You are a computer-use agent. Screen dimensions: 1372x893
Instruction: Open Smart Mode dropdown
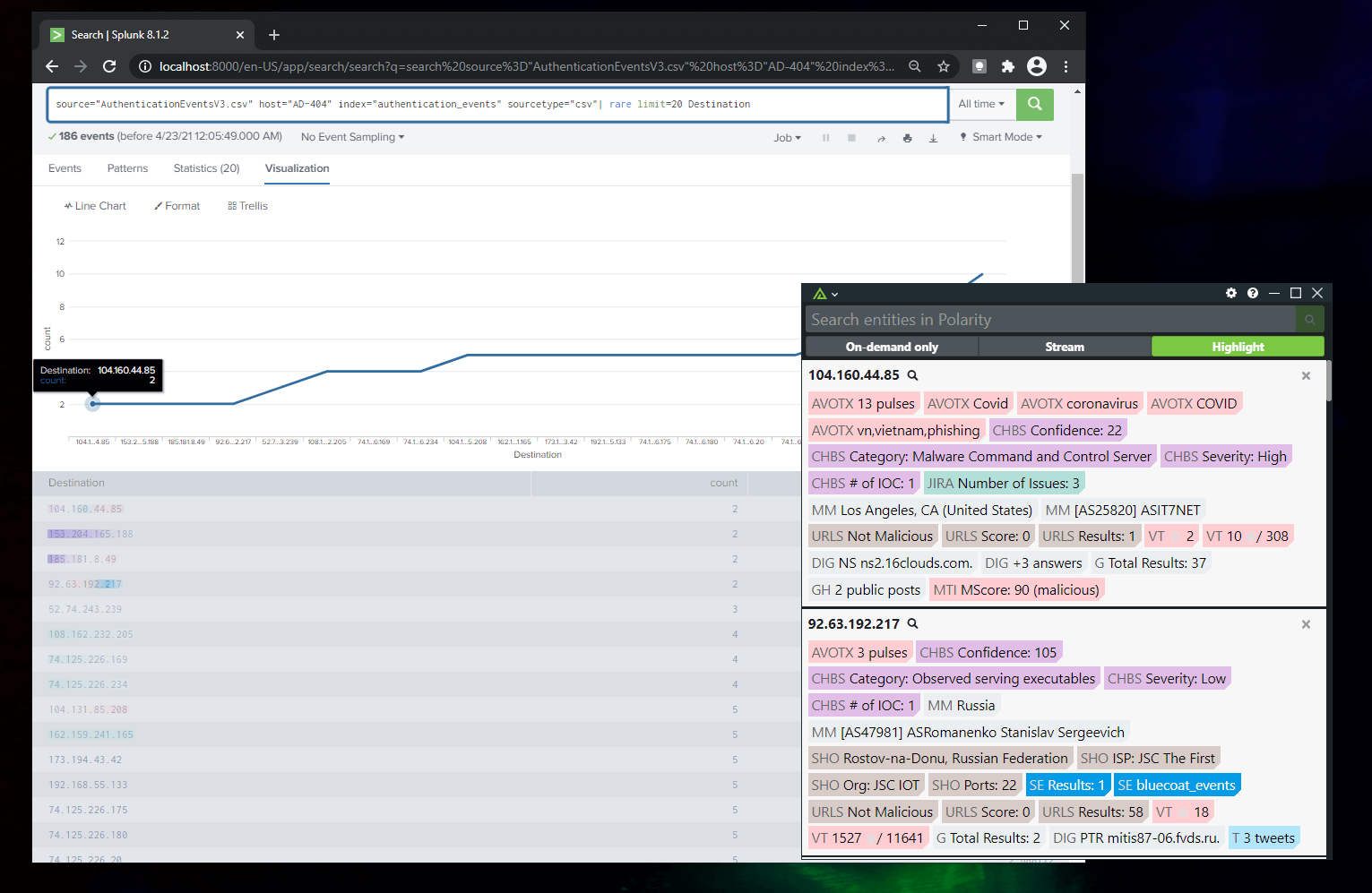[1001, 137]
